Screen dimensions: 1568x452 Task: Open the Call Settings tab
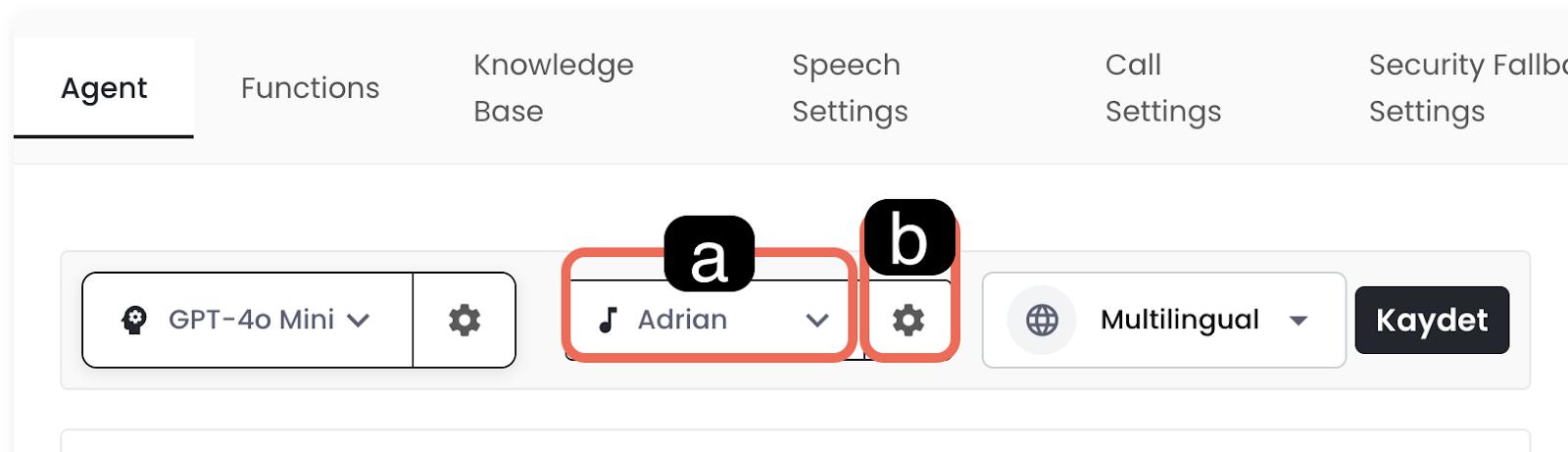pyautogui.click(x=1163, y=88)
